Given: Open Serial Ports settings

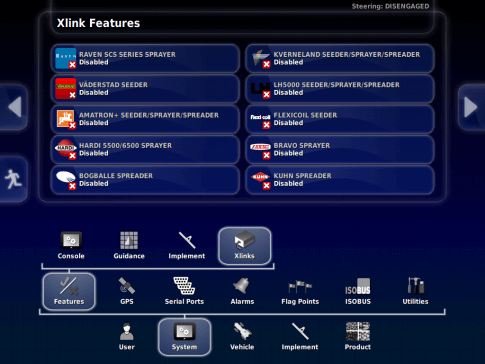Looking at the screenshot, I should [184, 291].
